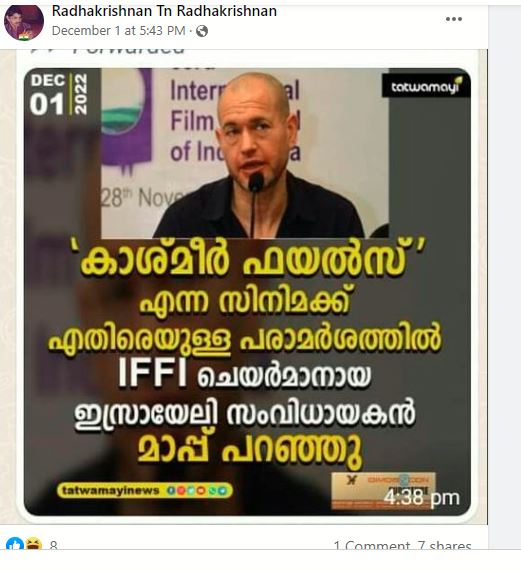
Task: Open the three-dots post options menu
Action: pyautogui.click(x=453, y=19)
